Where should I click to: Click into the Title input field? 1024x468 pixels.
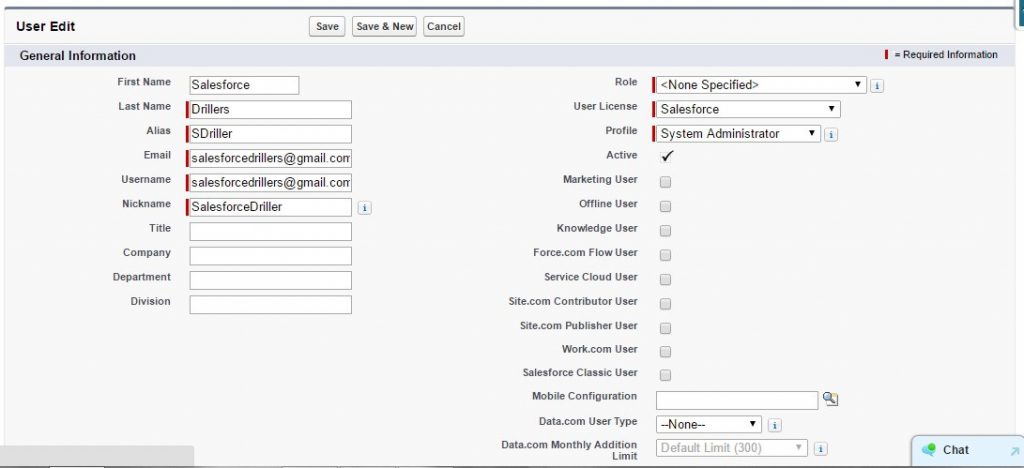click(x=270, y=232)
